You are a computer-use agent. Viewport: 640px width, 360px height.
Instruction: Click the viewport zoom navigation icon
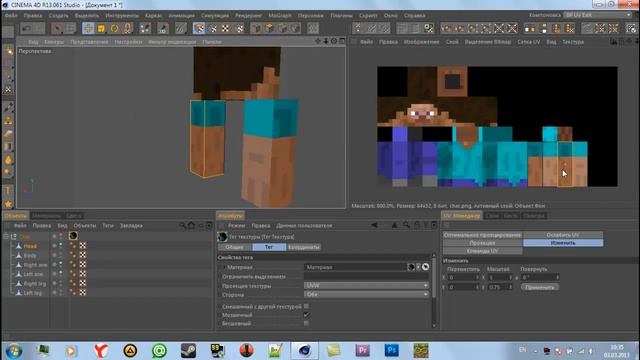[326, 41]
